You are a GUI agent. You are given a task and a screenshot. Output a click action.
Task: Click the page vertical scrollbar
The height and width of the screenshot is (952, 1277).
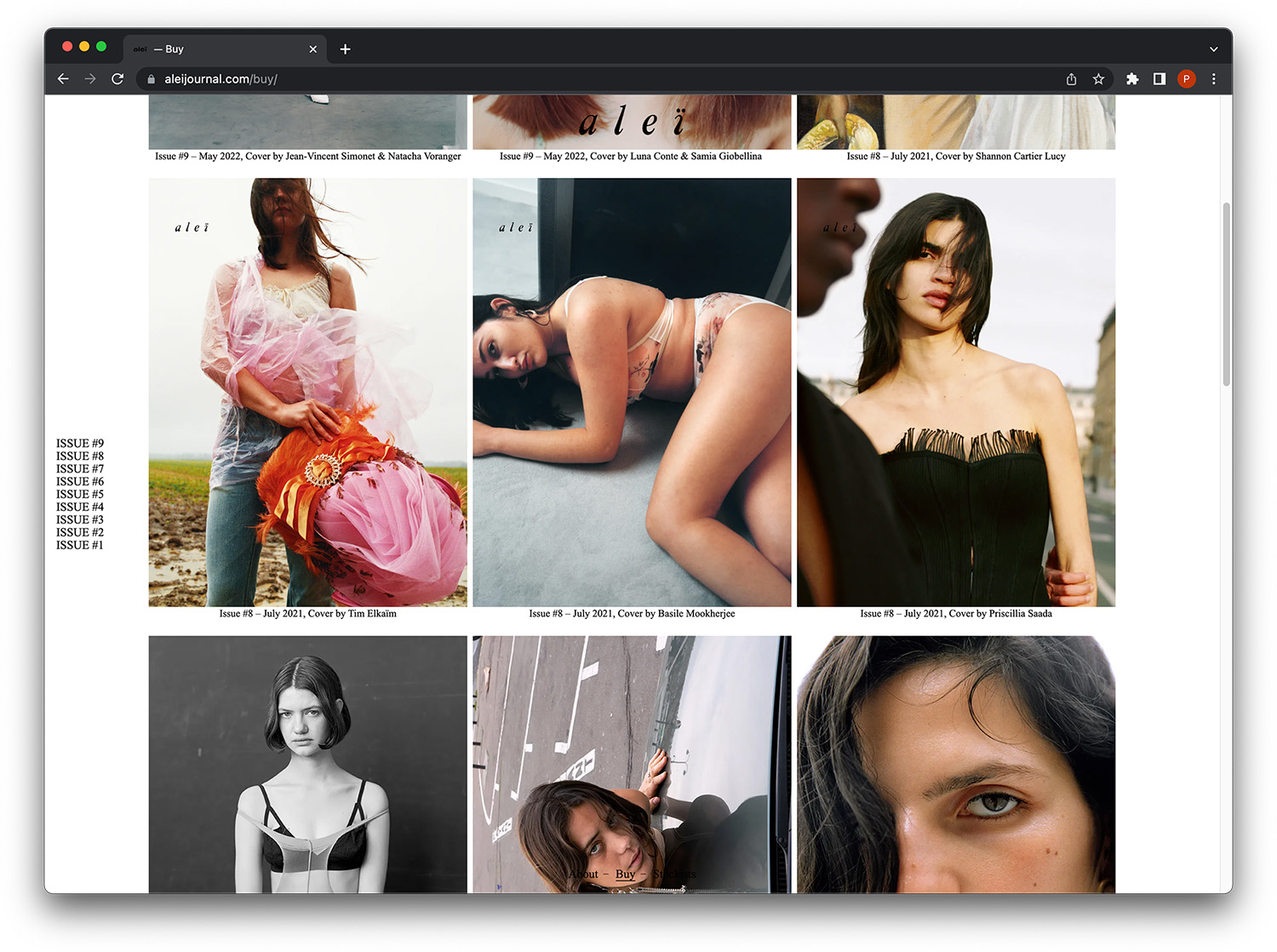(x=1226, y=295)
